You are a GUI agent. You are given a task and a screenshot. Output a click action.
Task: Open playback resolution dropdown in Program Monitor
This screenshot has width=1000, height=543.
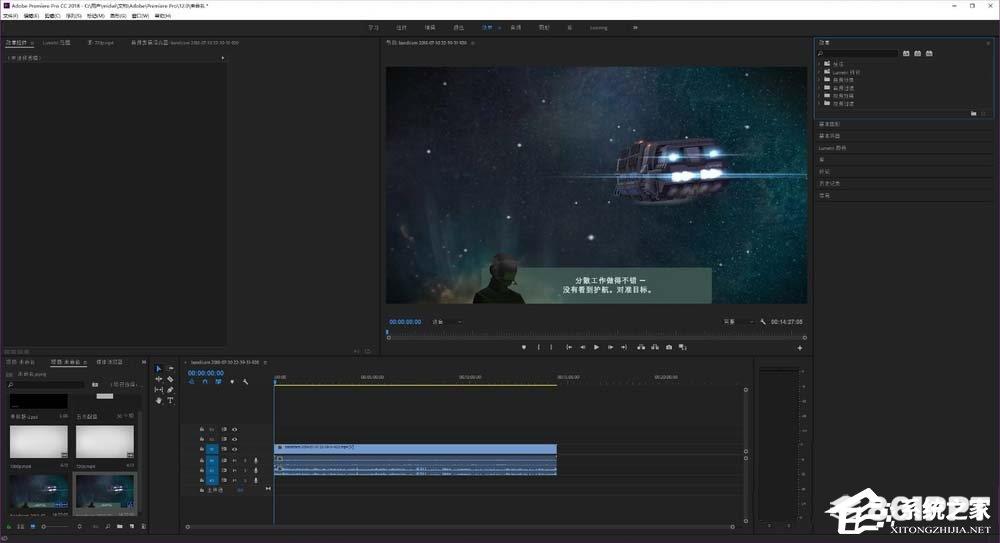tap(739, 322)
